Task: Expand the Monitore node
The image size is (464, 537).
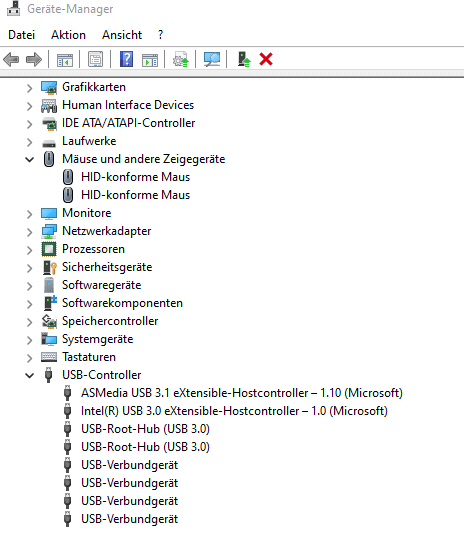Action: (x=29, y=214)
